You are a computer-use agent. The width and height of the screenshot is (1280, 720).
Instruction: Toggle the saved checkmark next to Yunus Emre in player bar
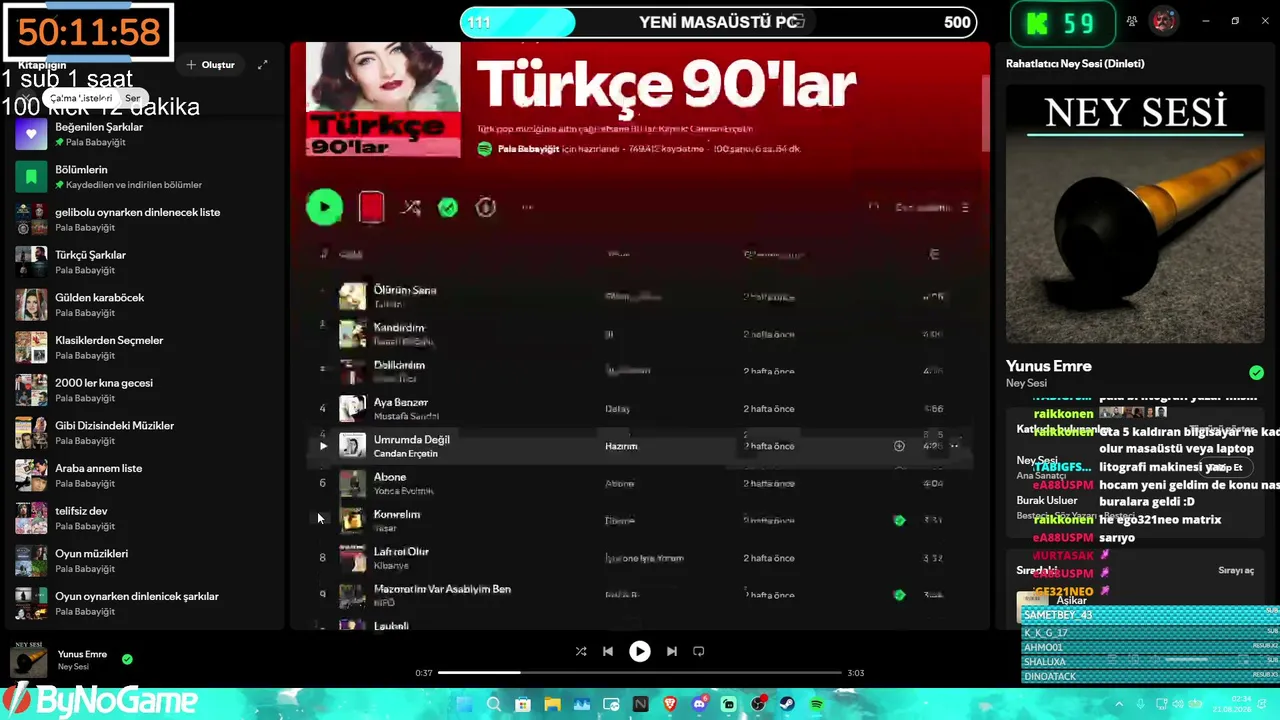coord(127,659)
